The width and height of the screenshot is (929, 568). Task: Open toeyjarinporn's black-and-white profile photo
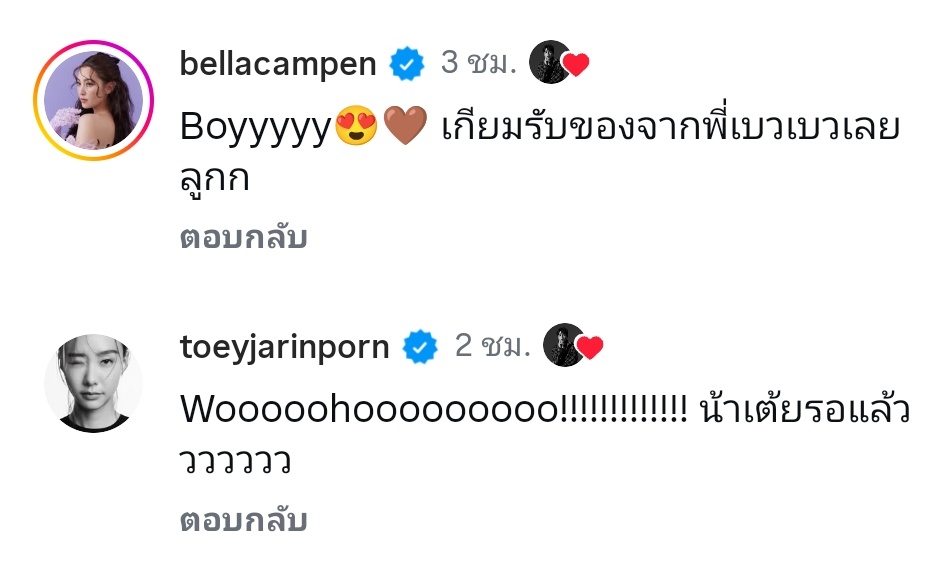pos(94,383)
